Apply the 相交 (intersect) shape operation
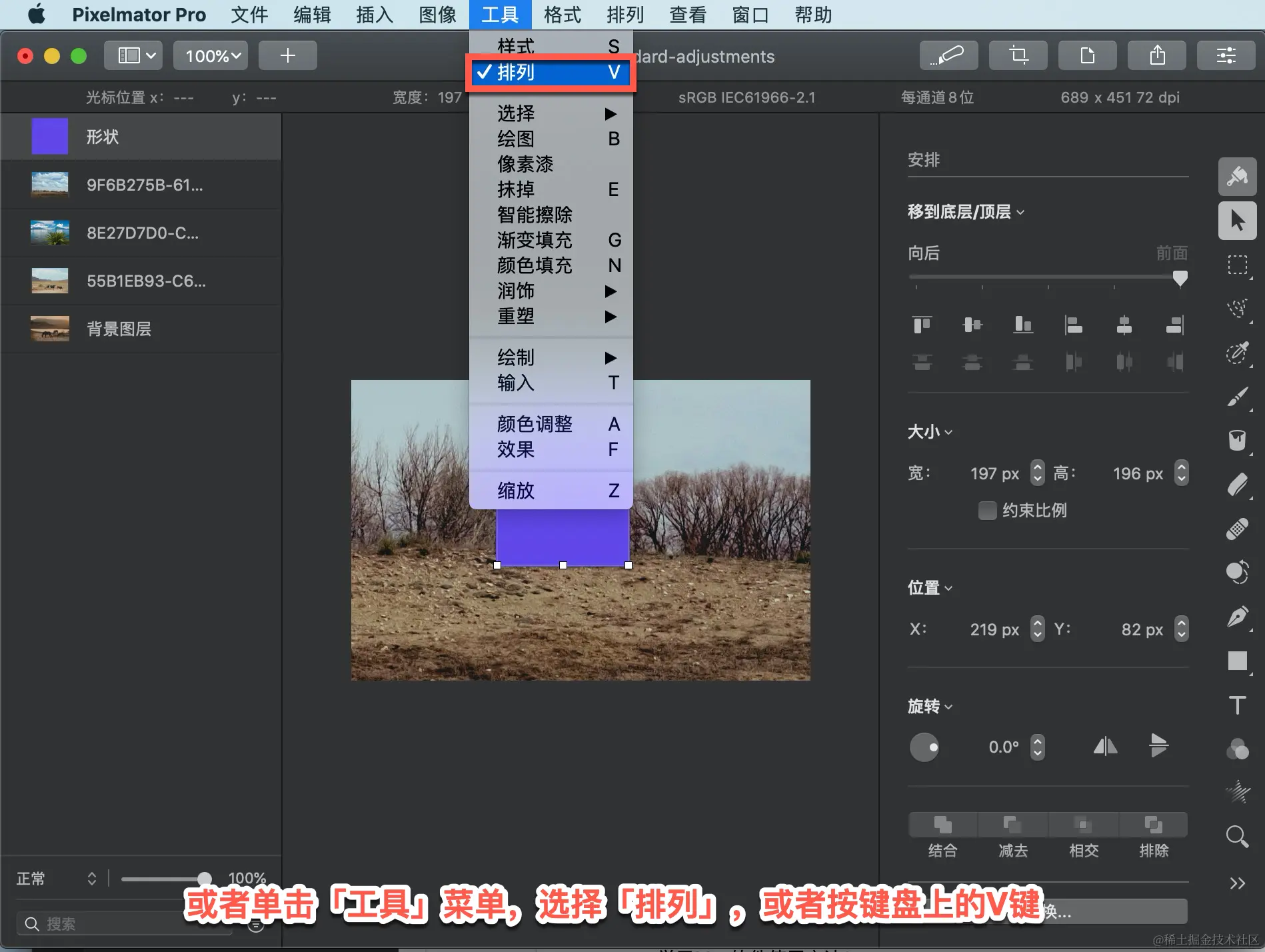Image resolution: width=1265 pixels, height=952 pixels. tap(1084, 825)
